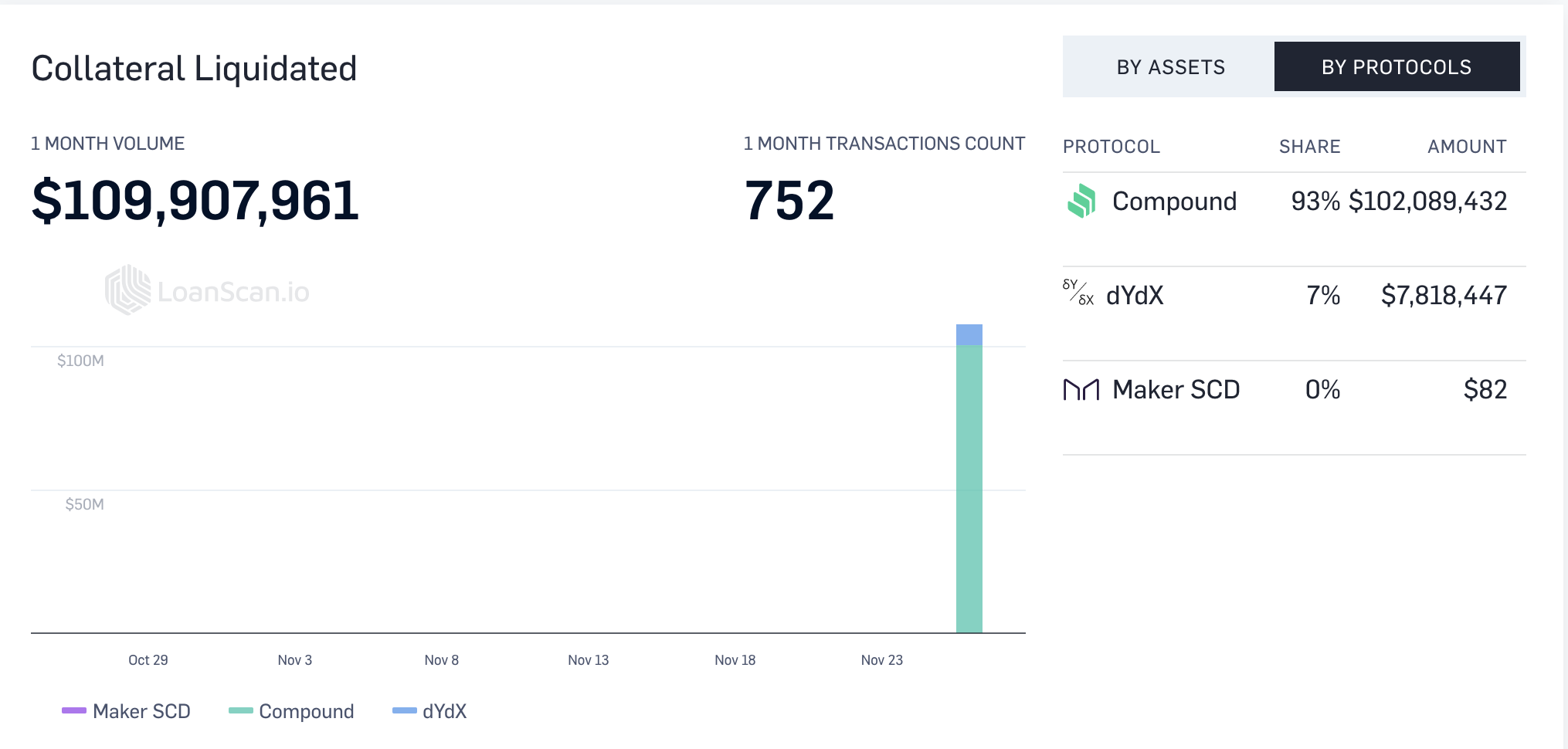The height and width of the screenshot is (749, 1568).
Task: Click the Maker SCD logo icon
Action: [x=1081, y=390]
